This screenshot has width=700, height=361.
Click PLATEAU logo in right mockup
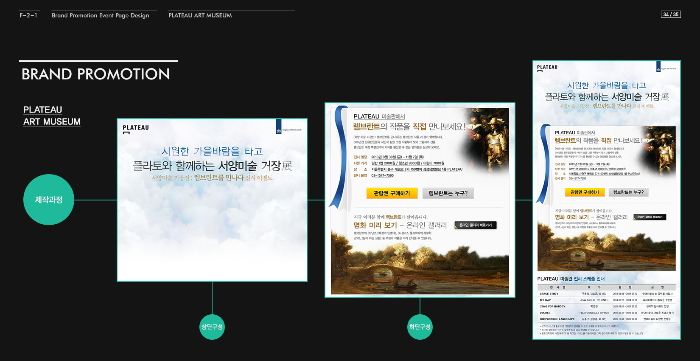click(x=547, y=68)
